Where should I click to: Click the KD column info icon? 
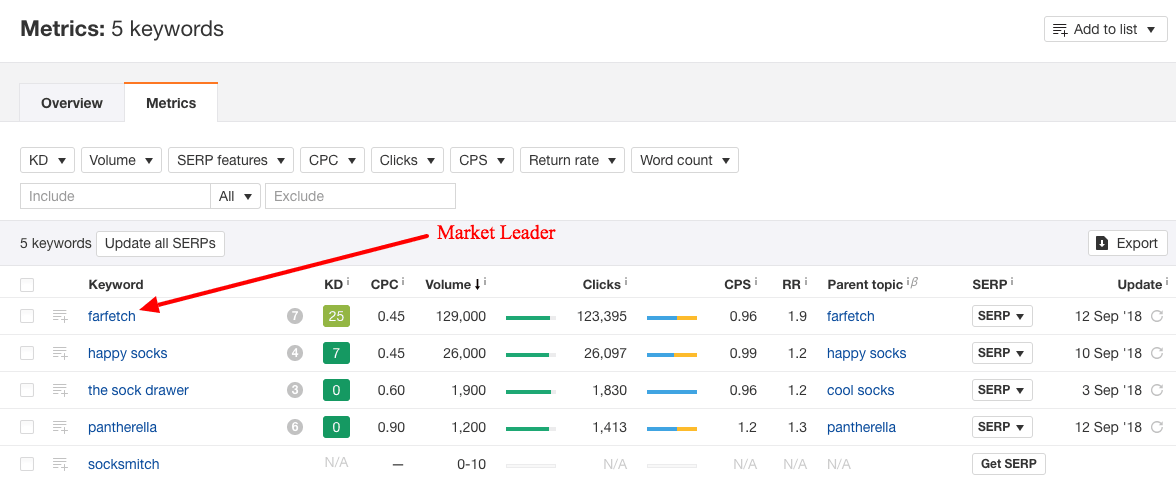(x=349, y=282)
